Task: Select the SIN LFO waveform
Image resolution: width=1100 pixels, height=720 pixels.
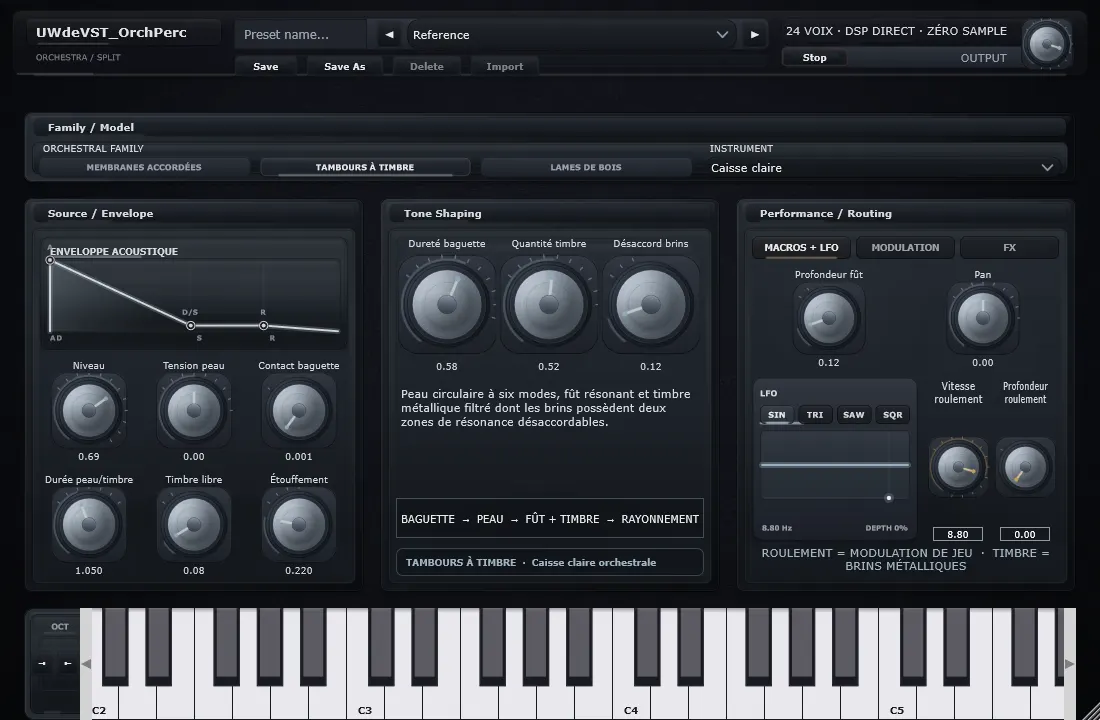Action: pos(777,415)
